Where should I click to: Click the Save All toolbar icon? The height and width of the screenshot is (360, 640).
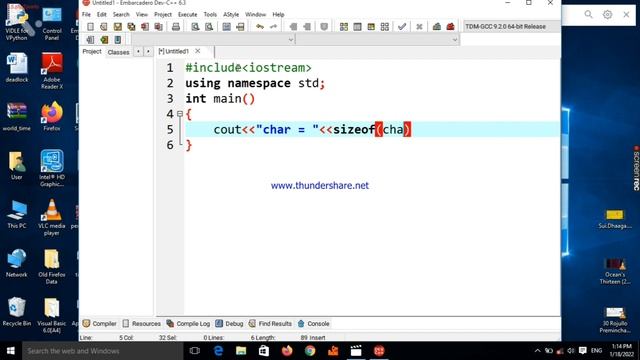coord(131,27)
